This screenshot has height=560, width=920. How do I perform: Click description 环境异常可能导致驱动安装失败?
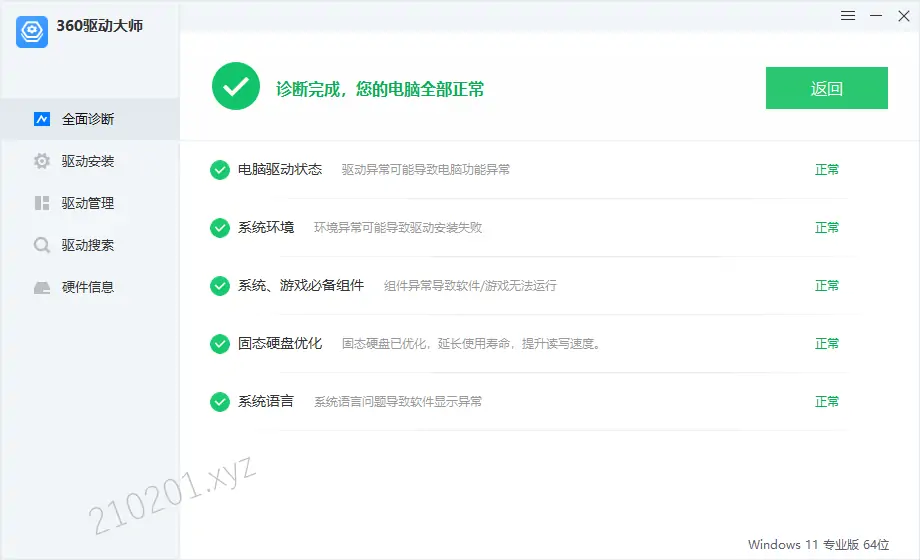[398, 228]
